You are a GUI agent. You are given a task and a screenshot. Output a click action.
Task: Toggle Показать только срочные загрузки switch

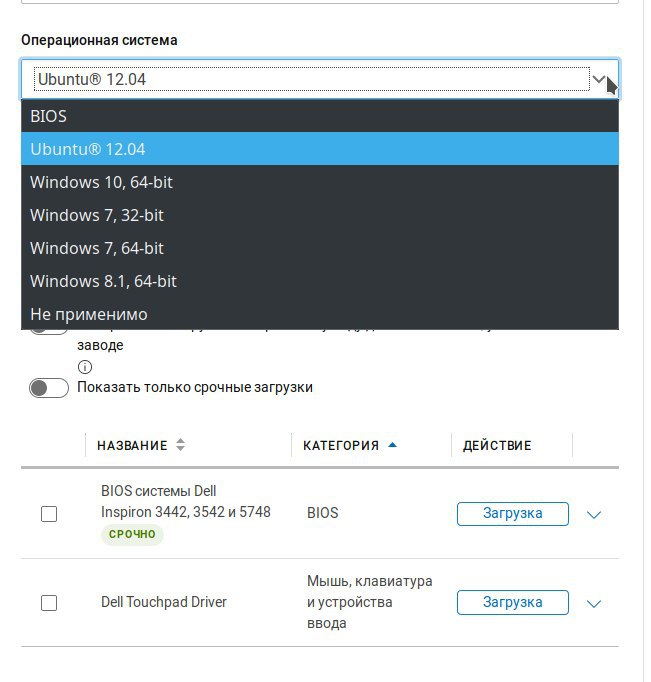(49, 388)
